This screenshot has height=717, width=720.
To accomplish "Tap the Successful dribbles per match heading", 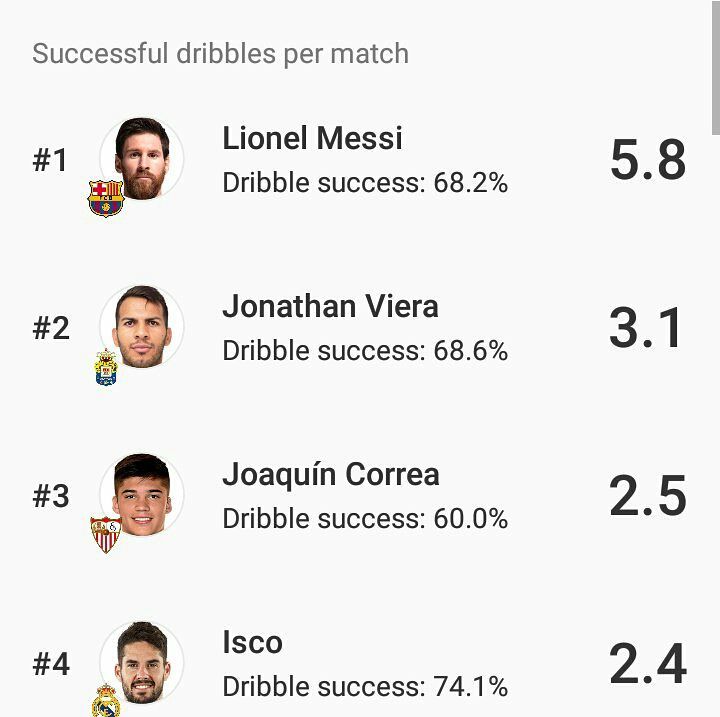I will pos(220,54).
